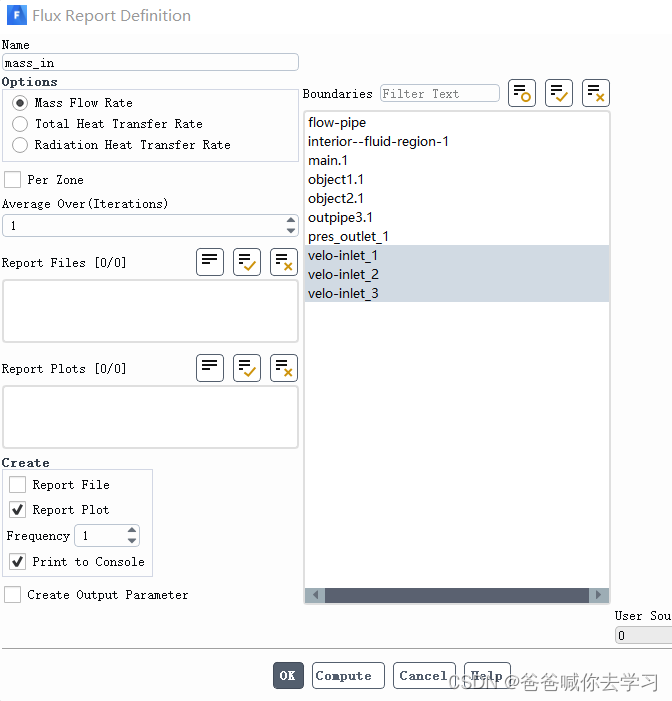Viewport: 672px width, 701px height.
Task: Deselect all Report Plots icon
Action: point(284,368)
